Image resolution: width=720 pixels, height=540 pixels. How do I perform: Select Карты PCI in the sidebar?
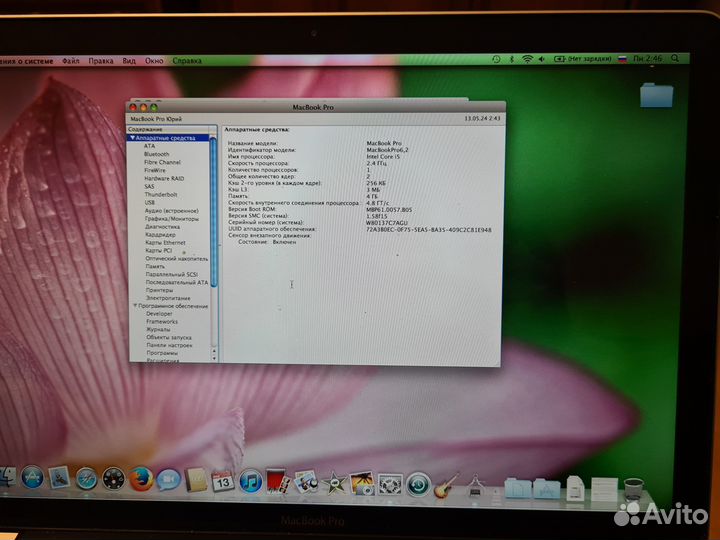pyautogui.click(x=158, y=250)
